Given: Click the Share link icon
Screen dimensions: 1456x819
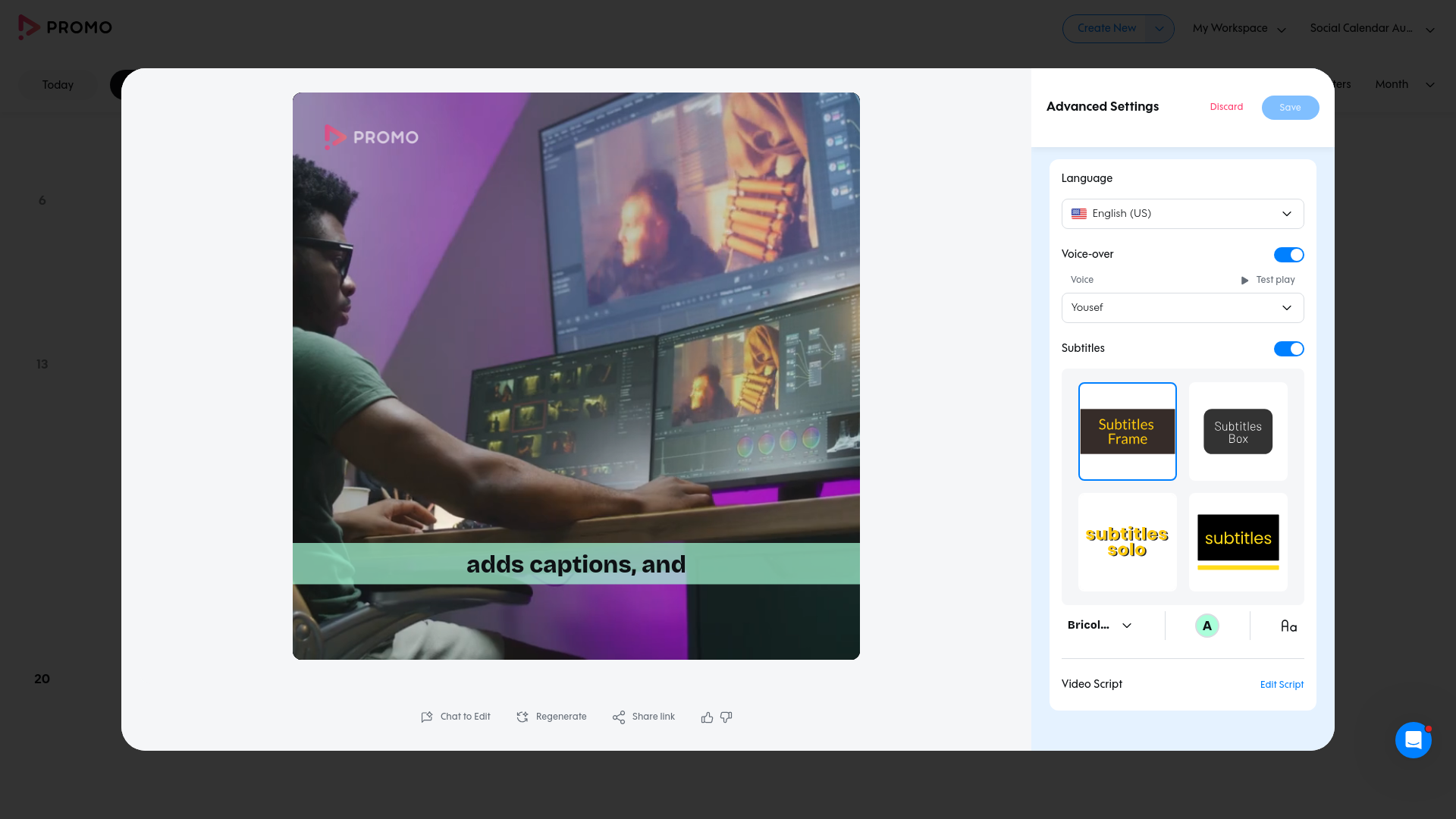Looking at the screenshot, I should pos(619,717).
